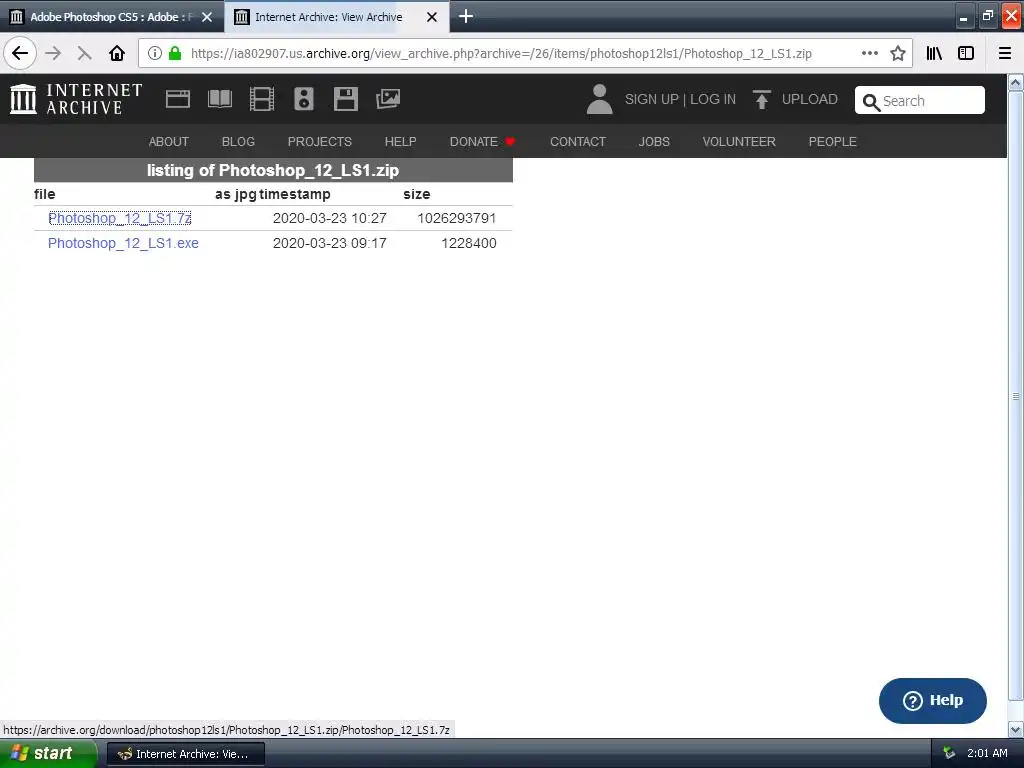The image size is (1024, 768).
Task: Select the Internet Archive: View Archive tab
Action: pos(336,17)
